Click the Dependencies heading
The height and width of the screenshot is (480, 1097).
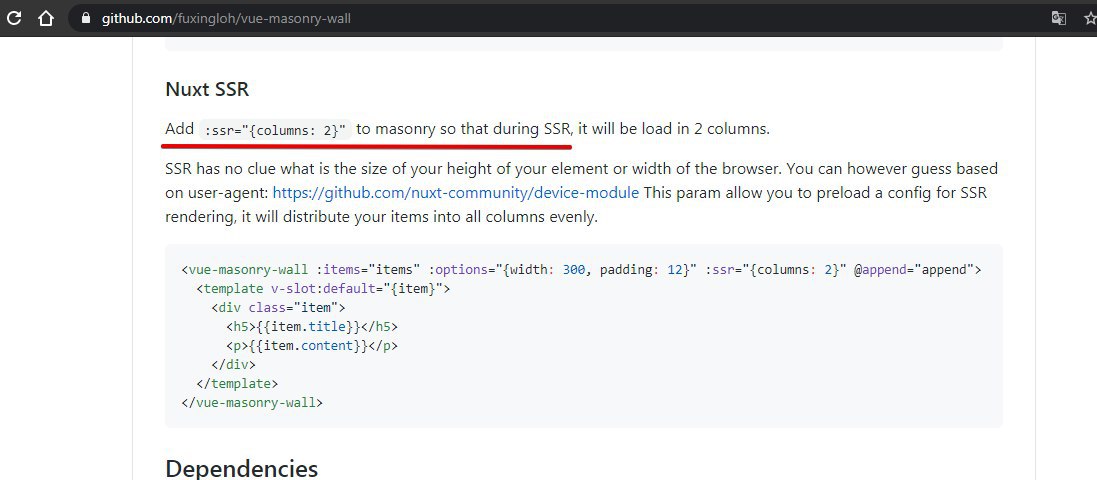coord(241,468)
